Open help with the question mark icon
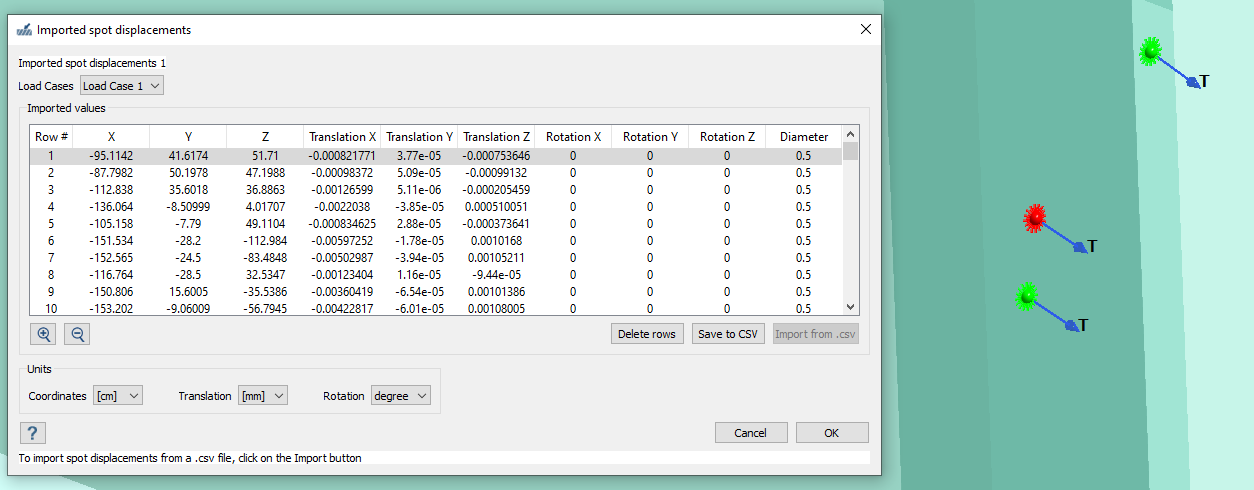Viewport: 1254px width, 490px height. pos(33,433)
